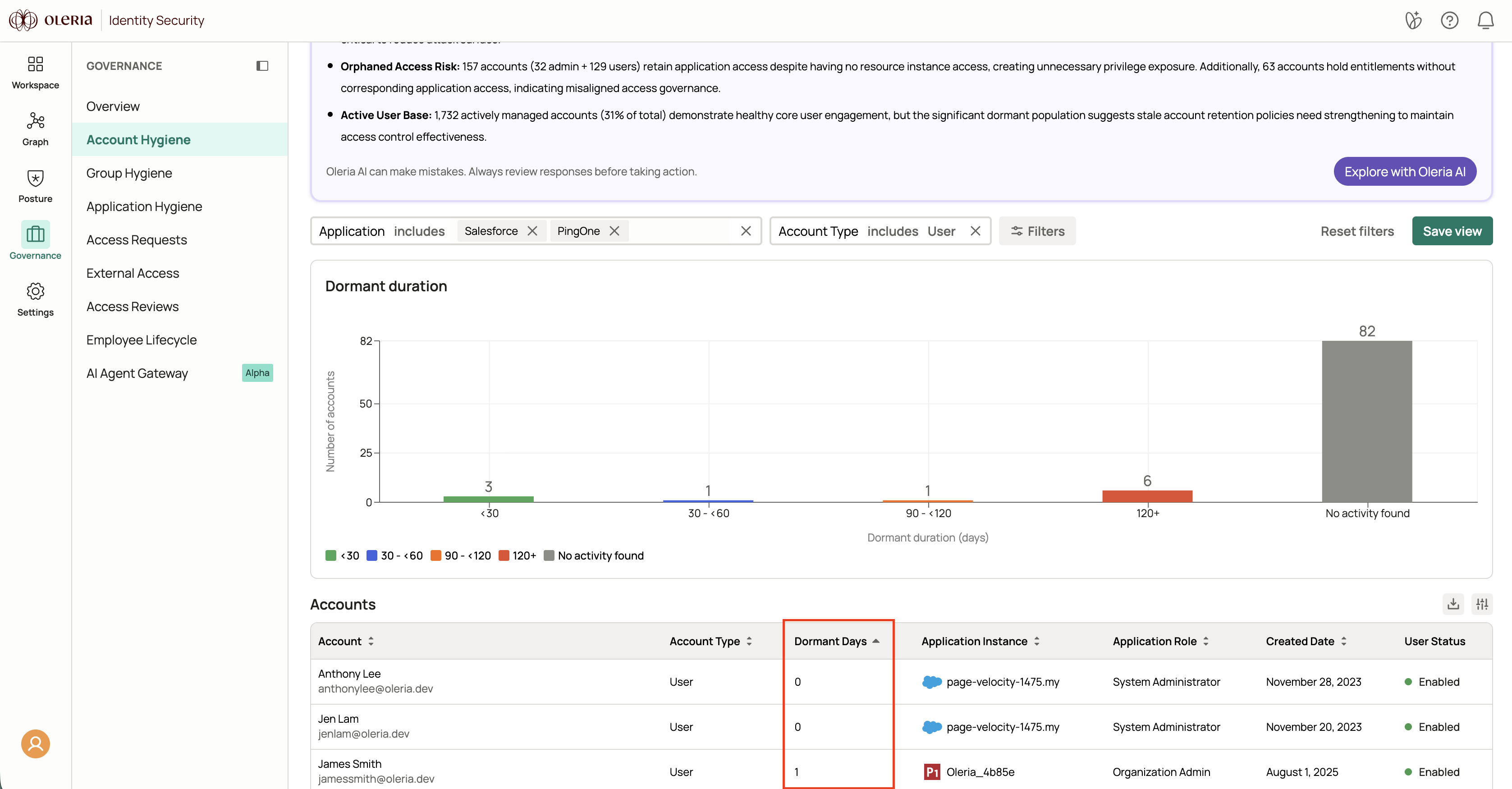This screenshot has height=789, width=1512.
Task: Toggle the 90 - <120 legend swatch
Action: [435, 556]
